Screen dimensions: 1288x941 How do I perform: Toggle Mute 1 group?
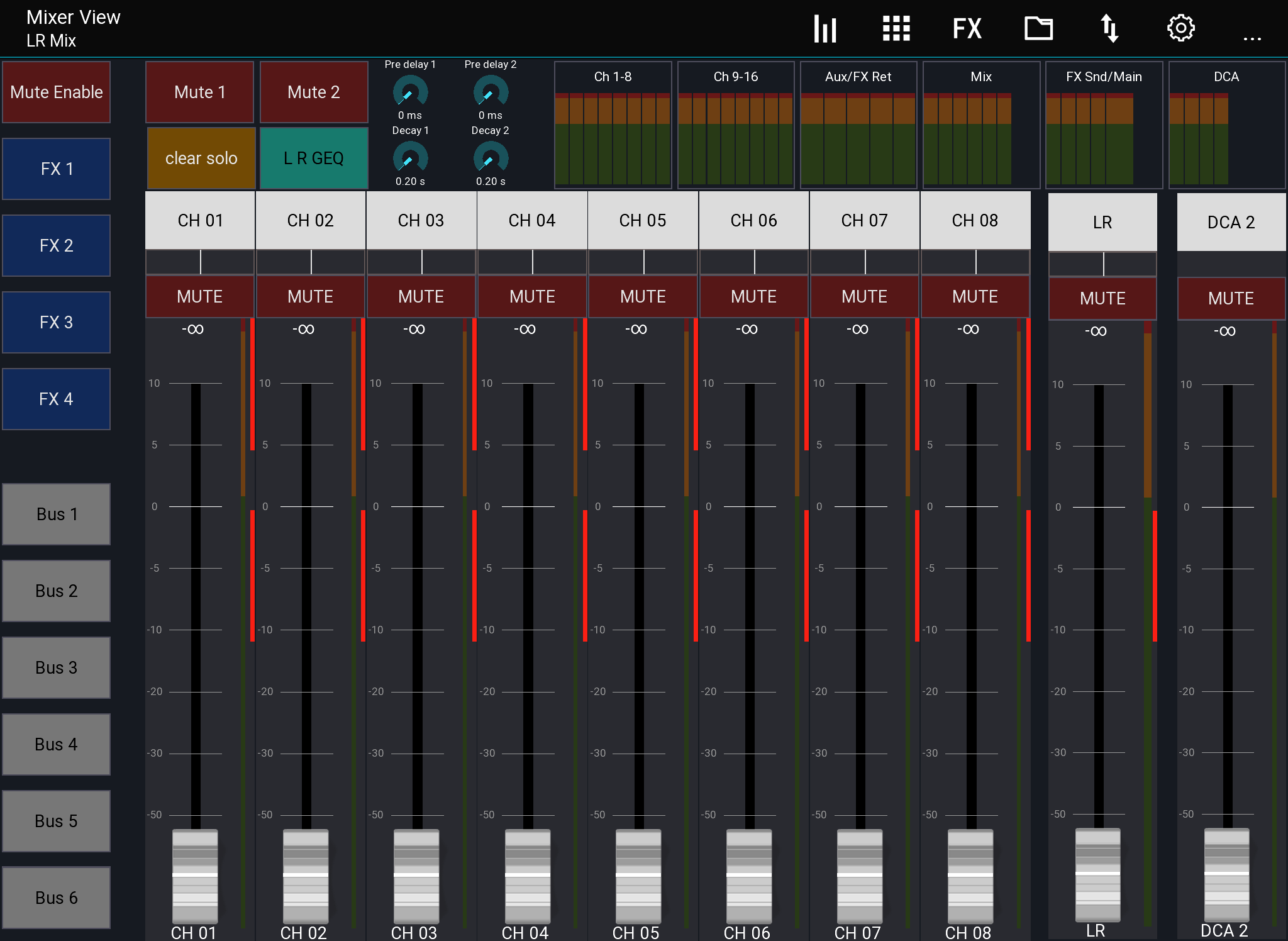(x=199, y=92)
